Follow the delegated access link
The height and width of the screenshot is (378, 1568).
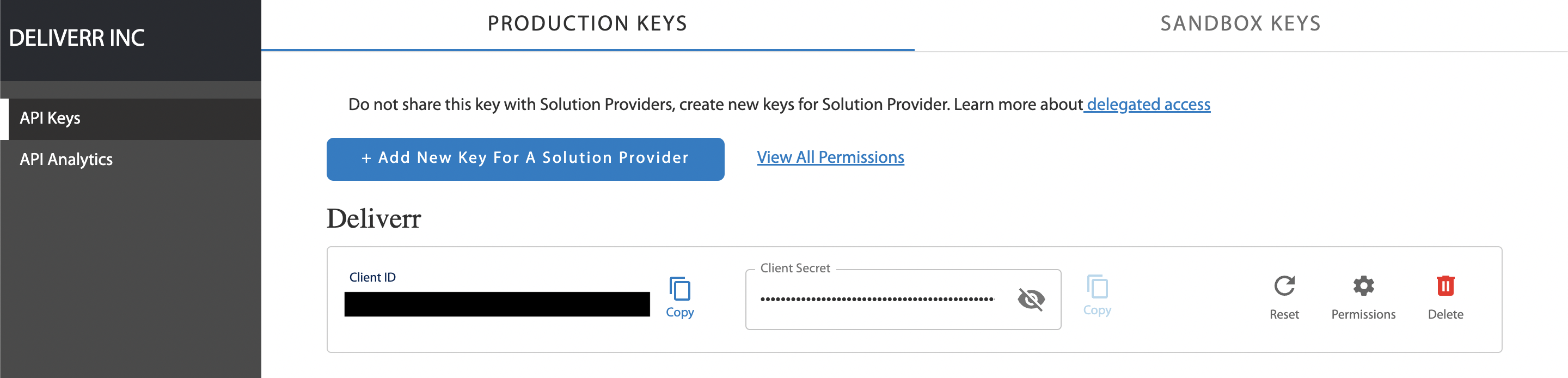tap(1148, 105)
